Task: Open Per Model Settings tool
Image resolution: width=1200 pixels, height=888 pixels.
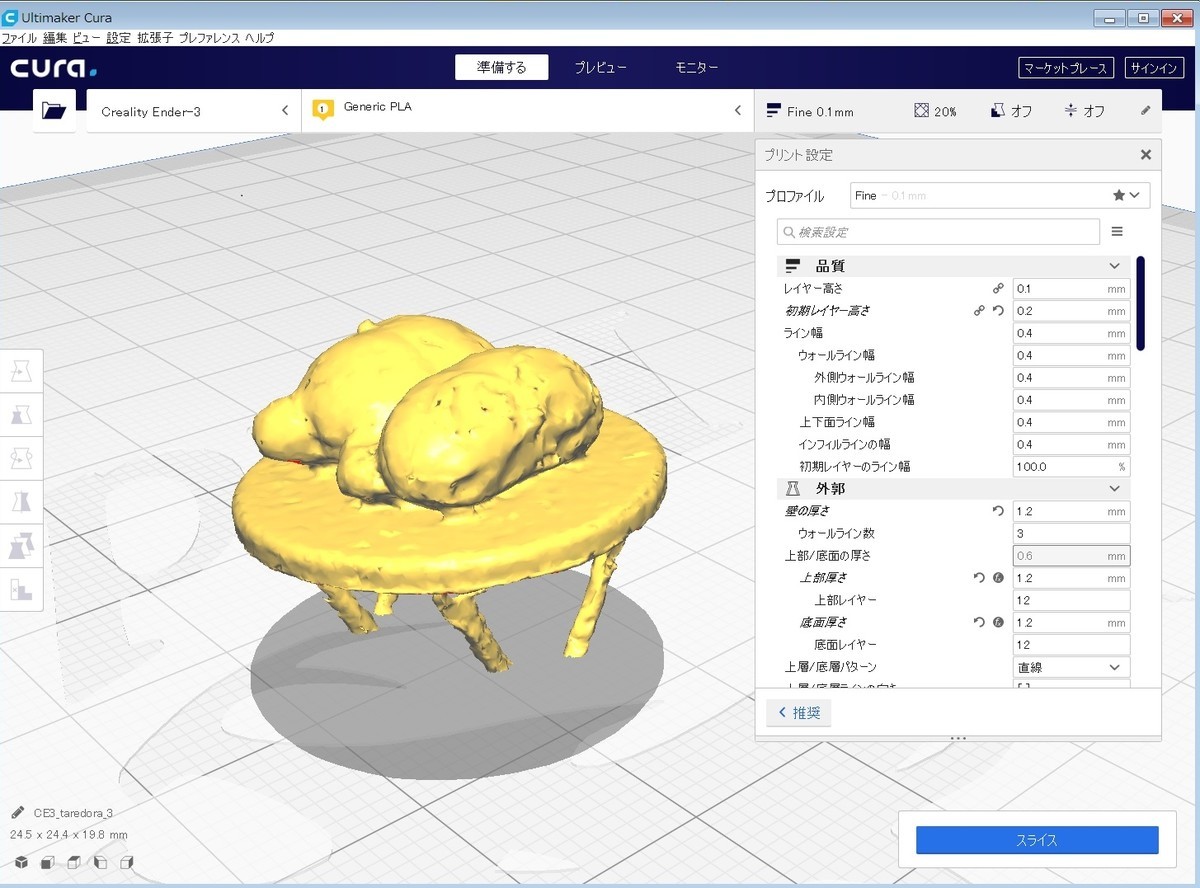Action: [21, 546]
